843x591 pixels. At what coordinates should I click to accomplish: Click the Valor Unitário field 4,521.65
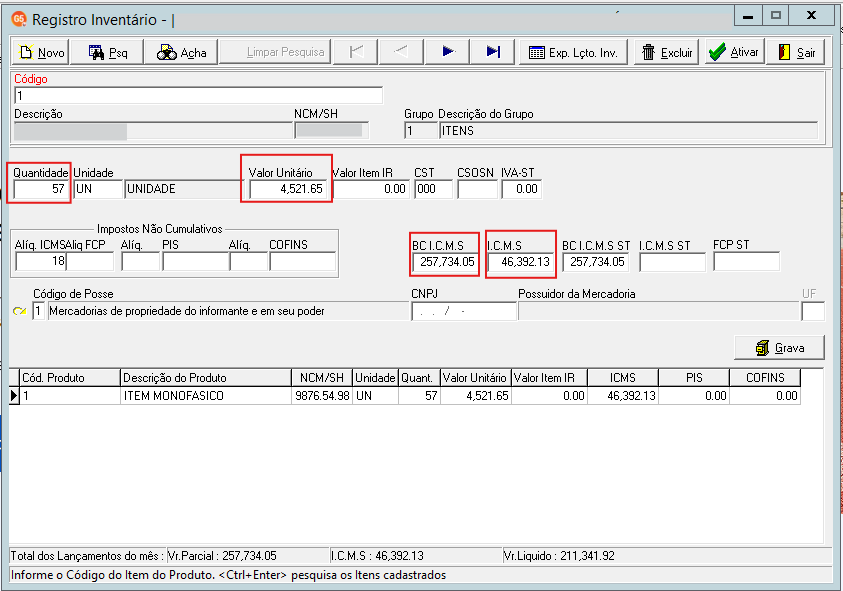click(287, 189)
